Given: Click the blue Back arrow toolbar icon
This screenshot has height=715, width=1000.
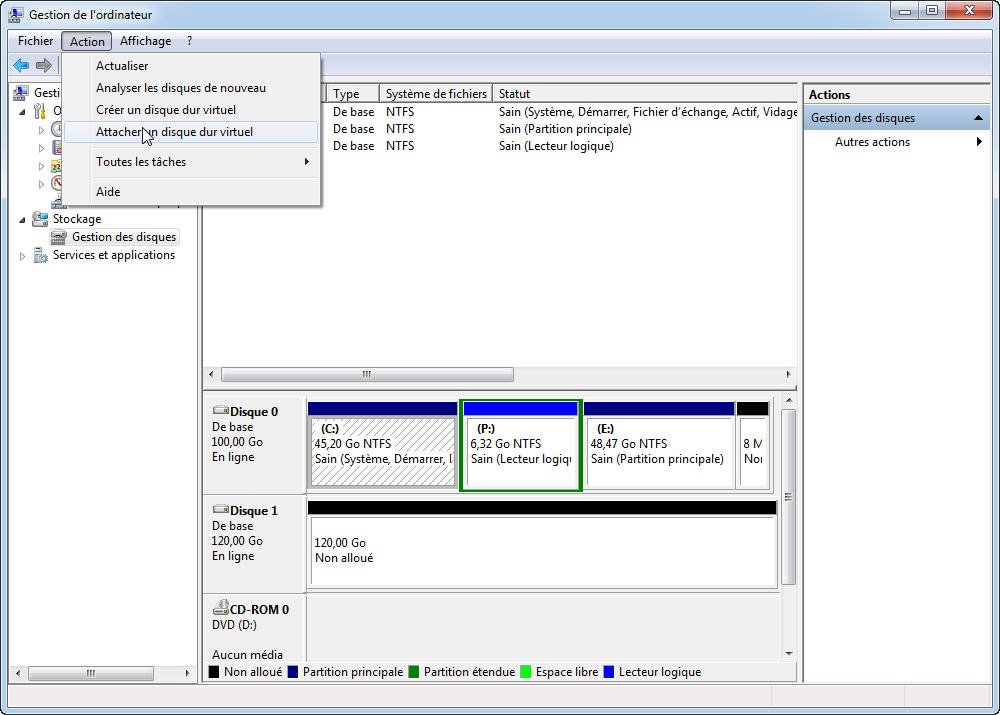Looking at the screenshot, I should [21, 65].
